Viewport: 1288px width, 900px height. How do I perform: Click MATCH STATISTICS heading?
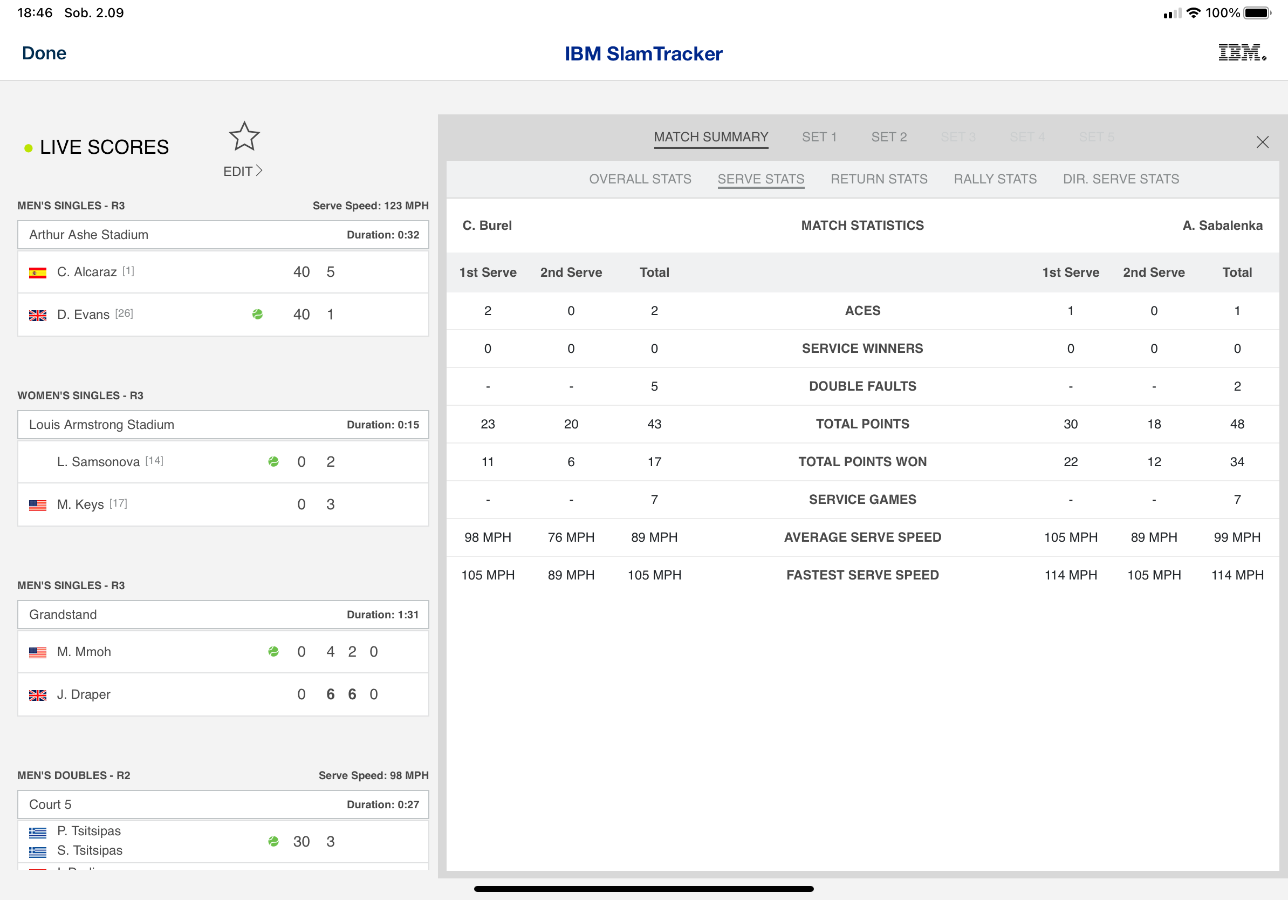862,226
